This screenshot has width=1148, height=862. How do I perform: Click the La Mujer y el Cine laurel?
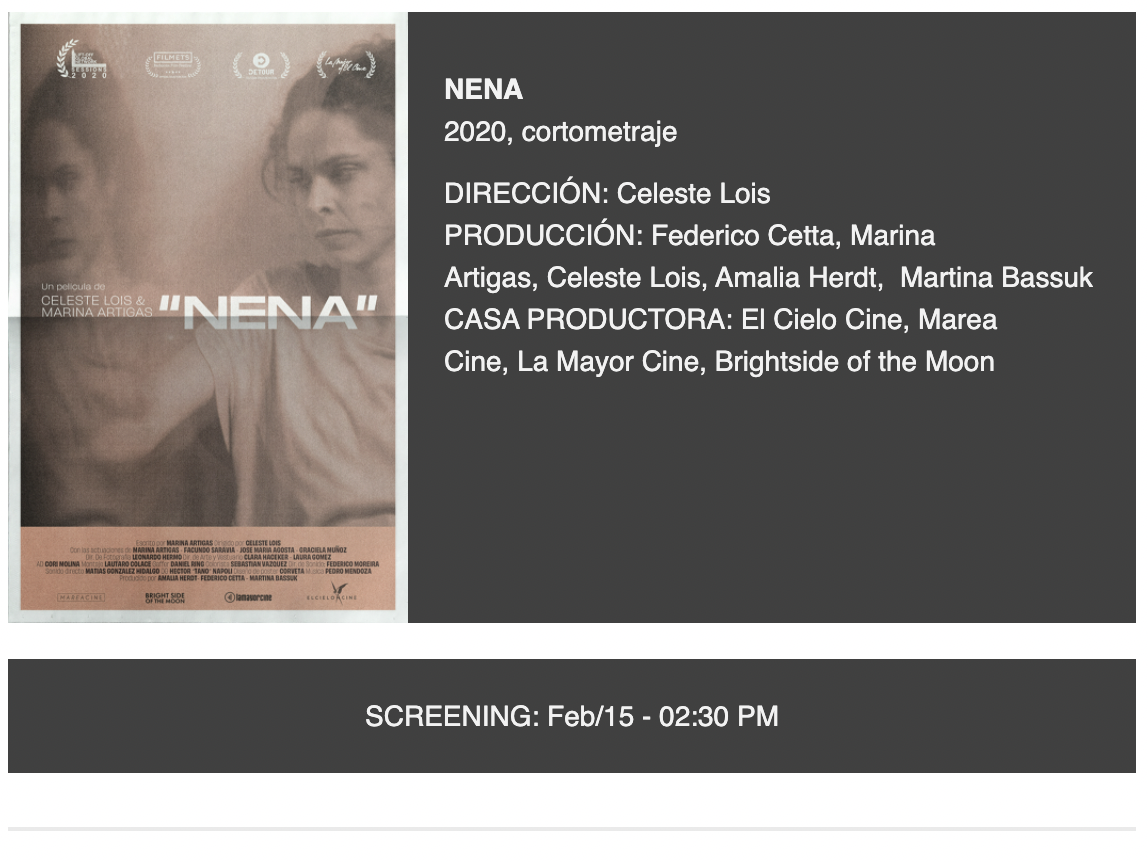point(346,64)
